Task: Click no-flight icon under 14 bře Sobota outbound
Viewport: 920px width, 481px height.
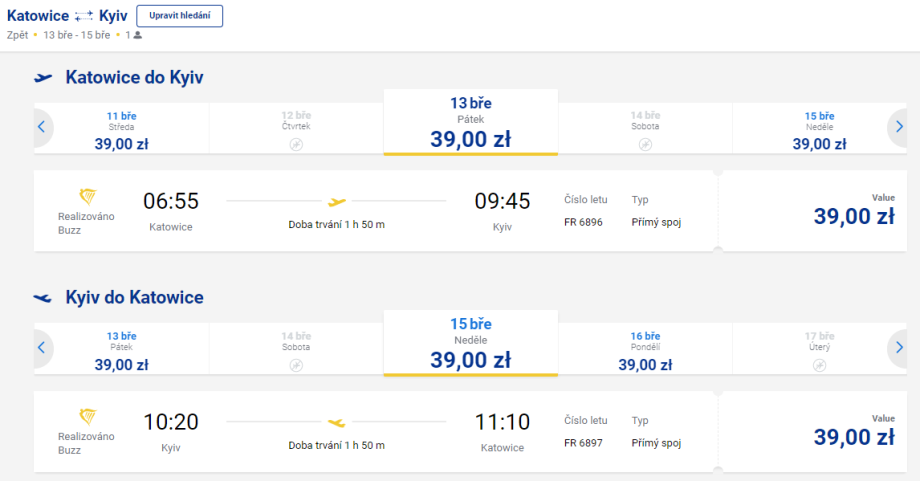Action: click(645, 145)
